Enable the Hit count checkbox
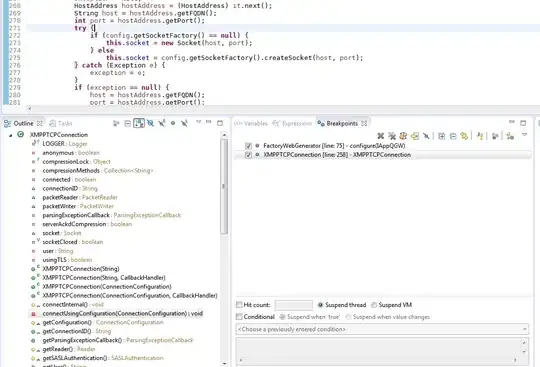This screenshot has height=367, width=540. click(x=239, y=305)
